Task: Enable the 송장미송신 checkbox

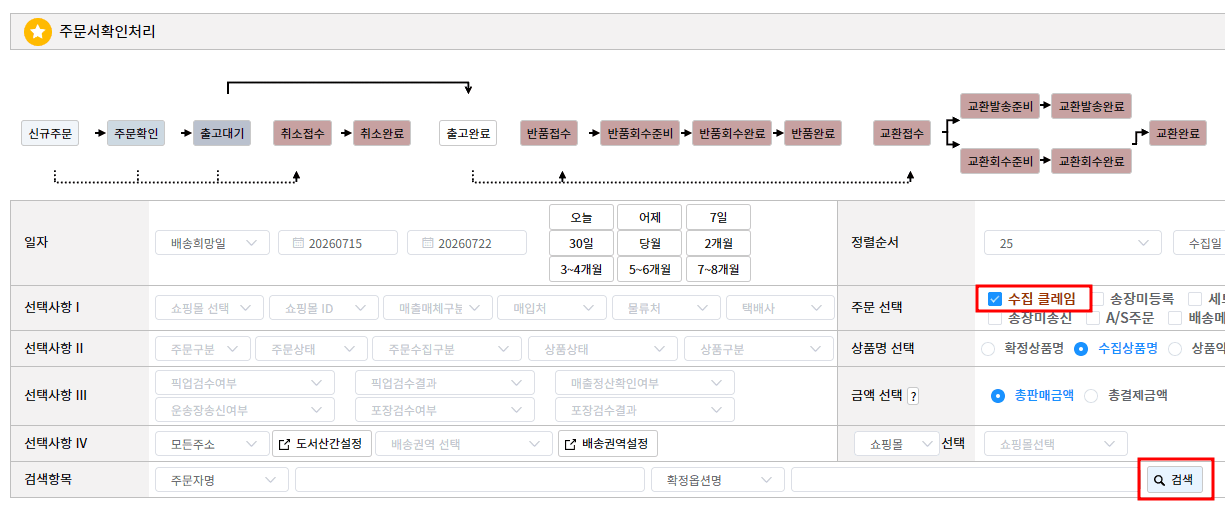Action: [995, 318]
